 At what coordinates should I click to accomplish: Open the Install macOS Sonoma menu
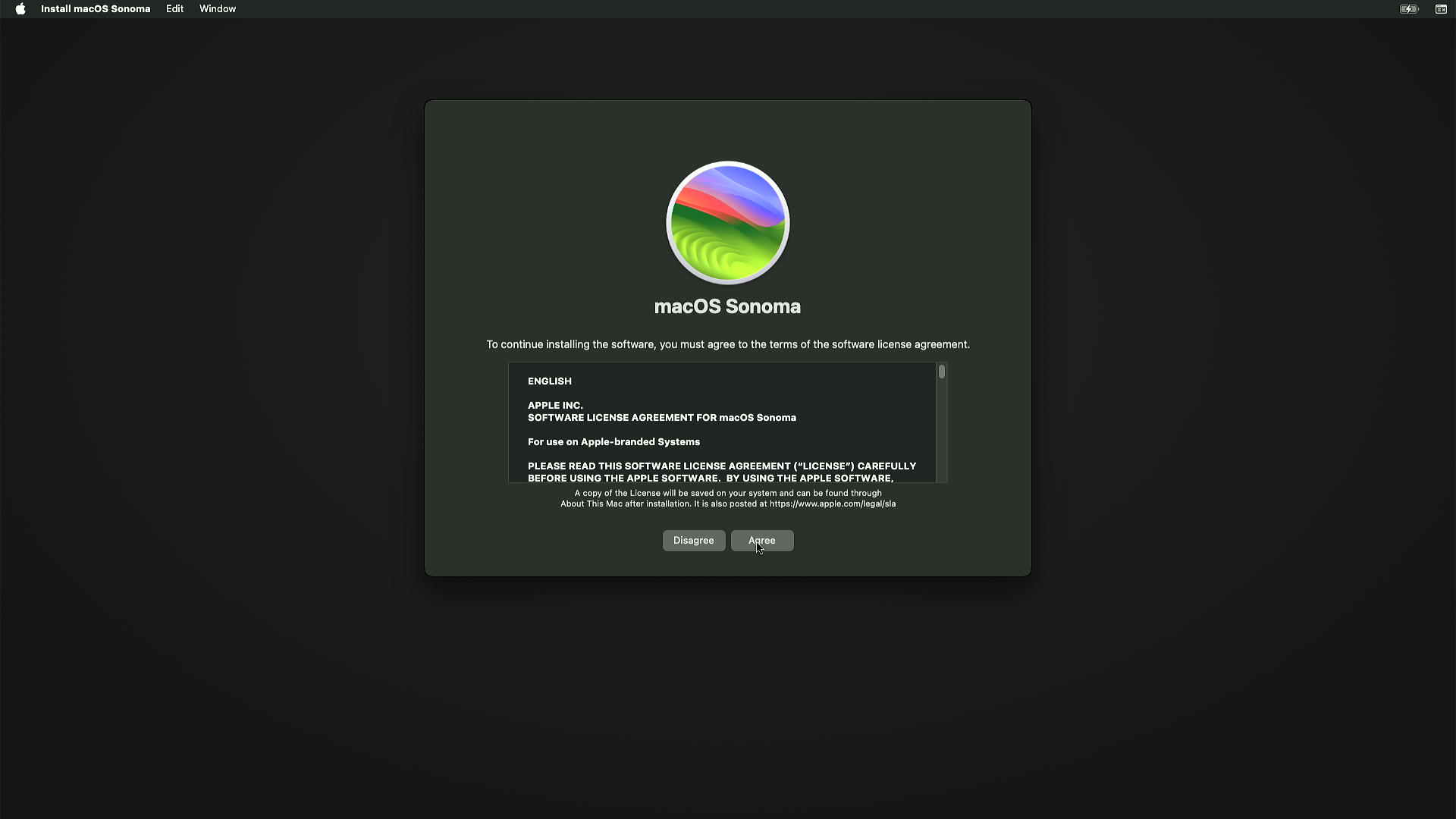tap(96, 9)
